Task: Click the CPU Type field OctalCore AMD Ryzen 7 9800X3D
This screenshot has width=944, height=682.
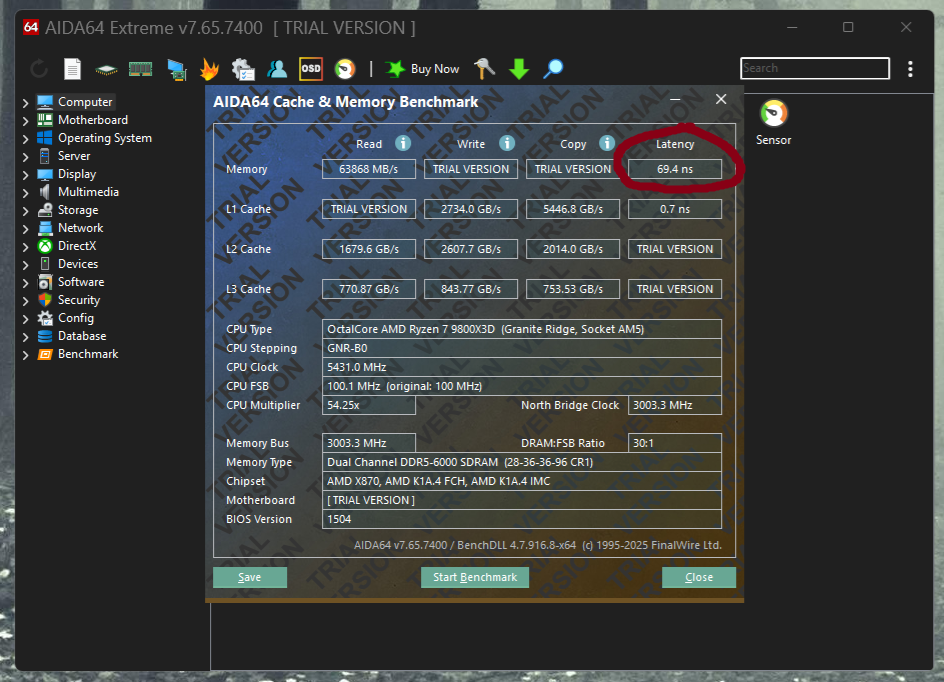Action: point(522,329)
